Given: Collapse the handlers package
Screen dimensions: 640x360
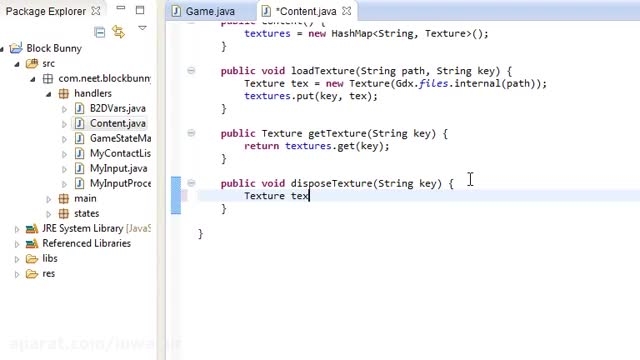Looking at the screenshot, I should pos(49,94).
